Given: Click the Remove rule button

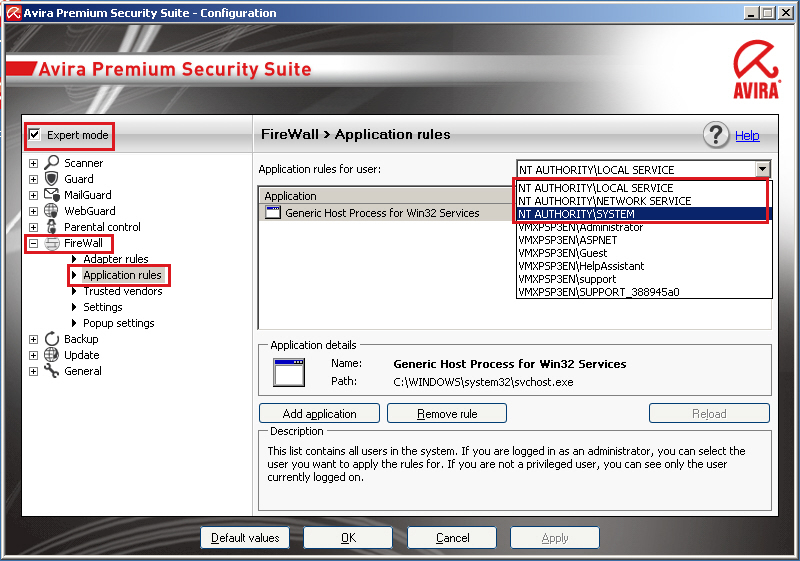Looking at the screenshot, I should coord(447,414).
